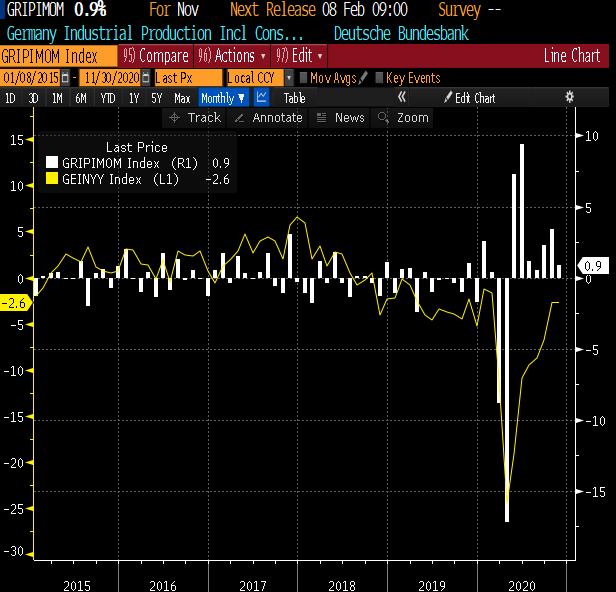Select the 1Y time range tab

click(134, 98)
